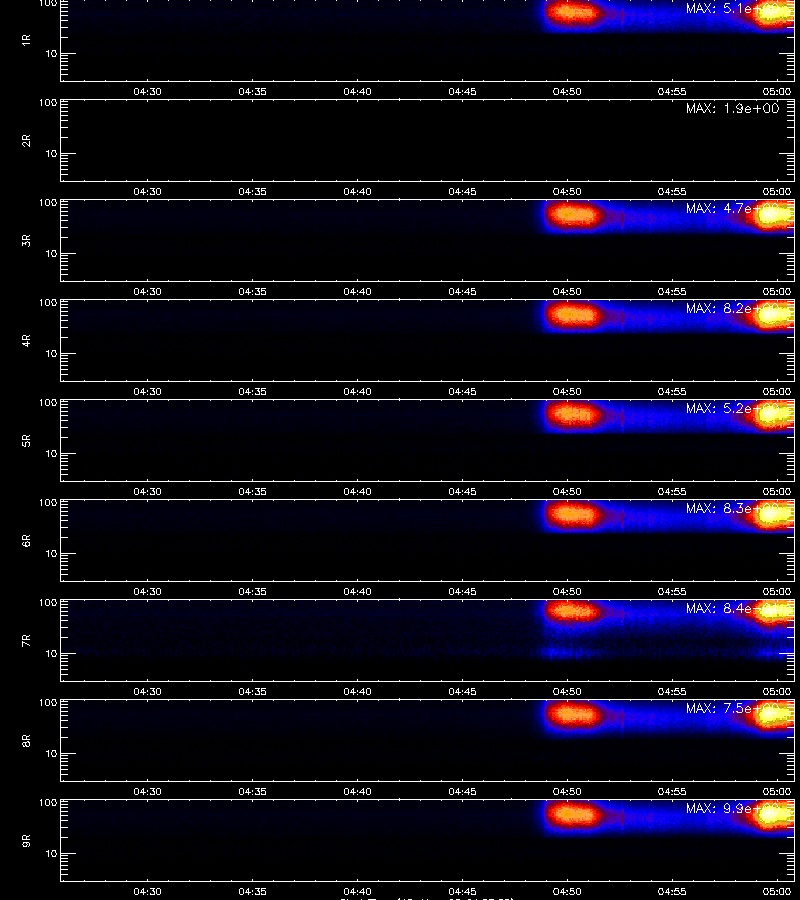Select the MAX: 5.1e+00 readout in 1R
Image resolution: width=800 pixels, height=900 pixels.
click(x=733, y=9)
